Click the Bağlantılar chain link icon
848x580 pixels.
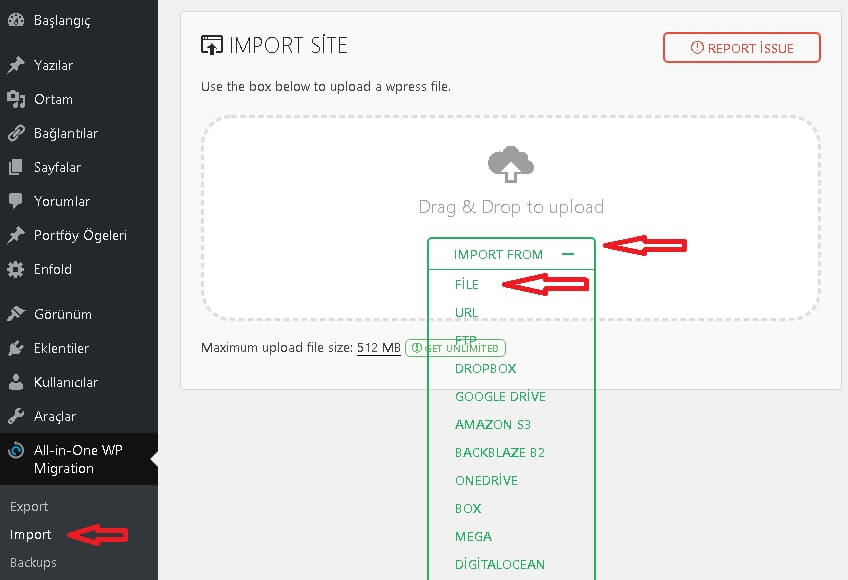(x=16, y=133)
